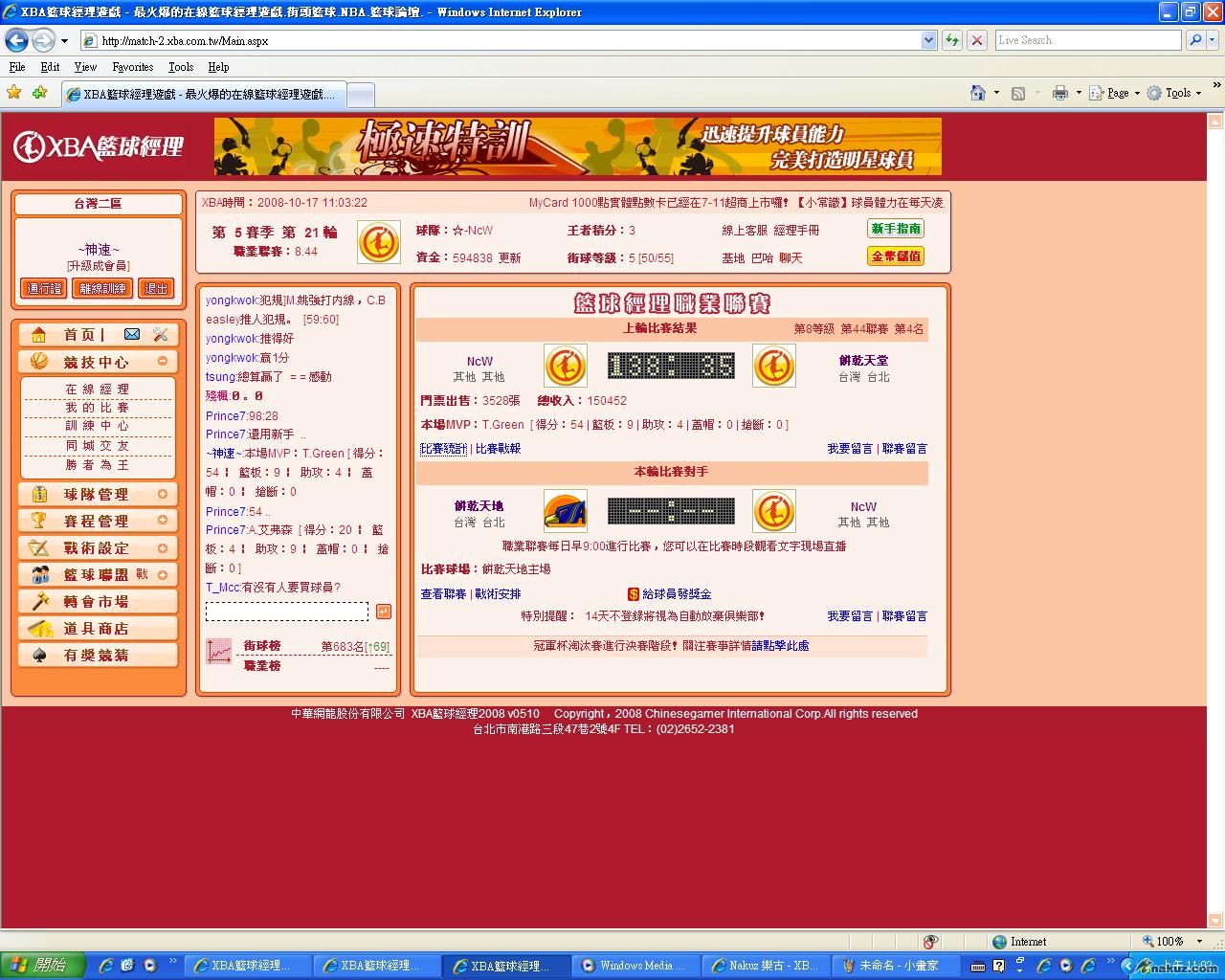Open the View menu

(x=85, y=67)
